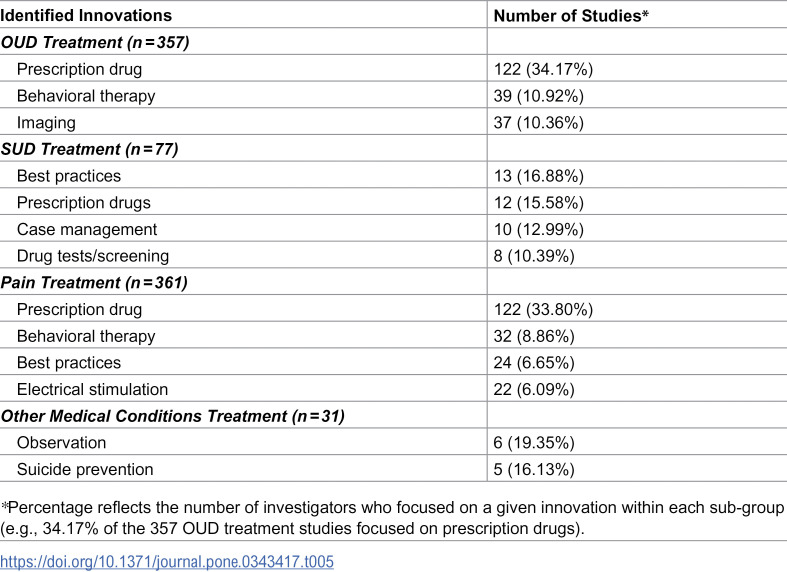Select the Number of Studies column header
The image size is (787, 572).
(x=571, y=16)
